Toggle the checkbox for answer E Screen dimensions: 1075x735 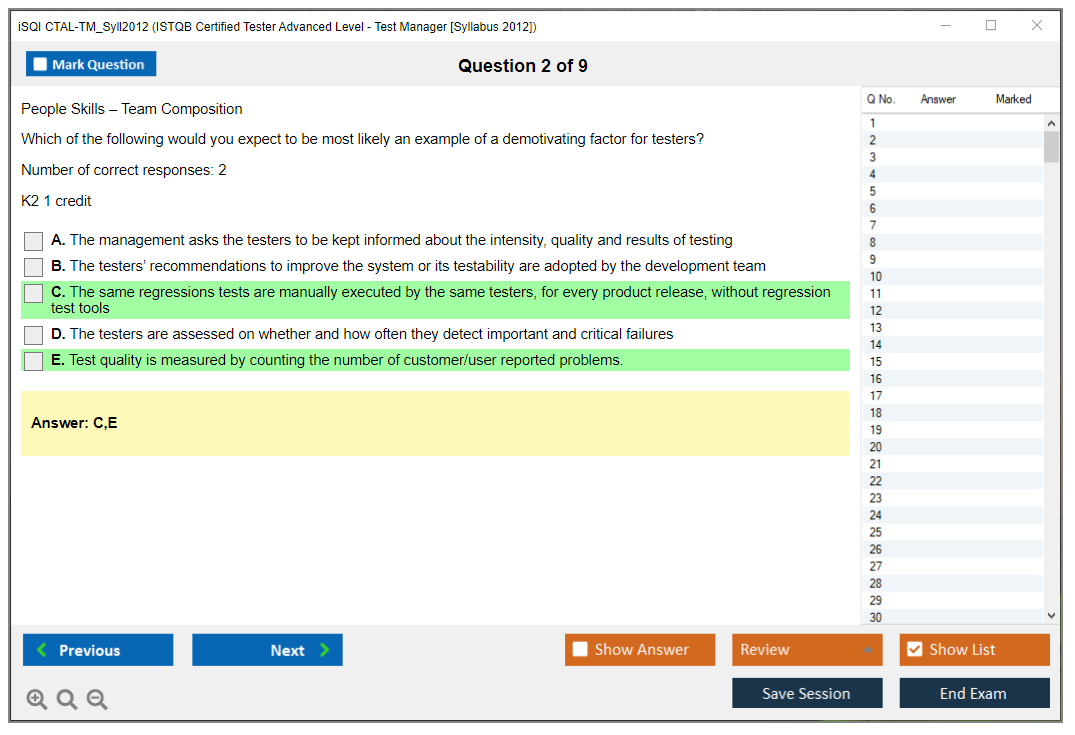pyautogui.click(x=34, y=361)
